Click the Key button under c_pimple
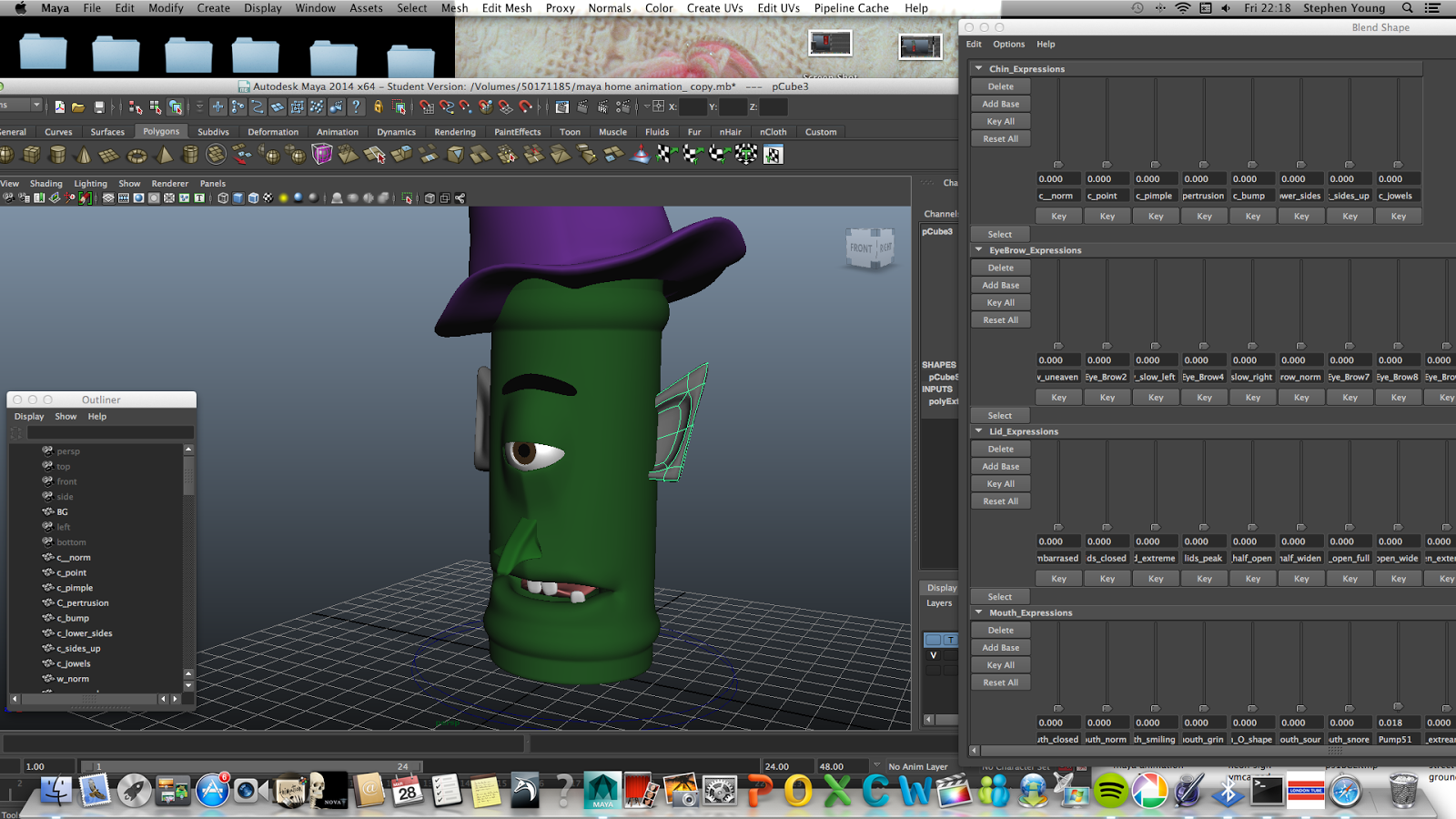The height and width of the screenshot is (819, 1456). click(x=1156, y=216)
